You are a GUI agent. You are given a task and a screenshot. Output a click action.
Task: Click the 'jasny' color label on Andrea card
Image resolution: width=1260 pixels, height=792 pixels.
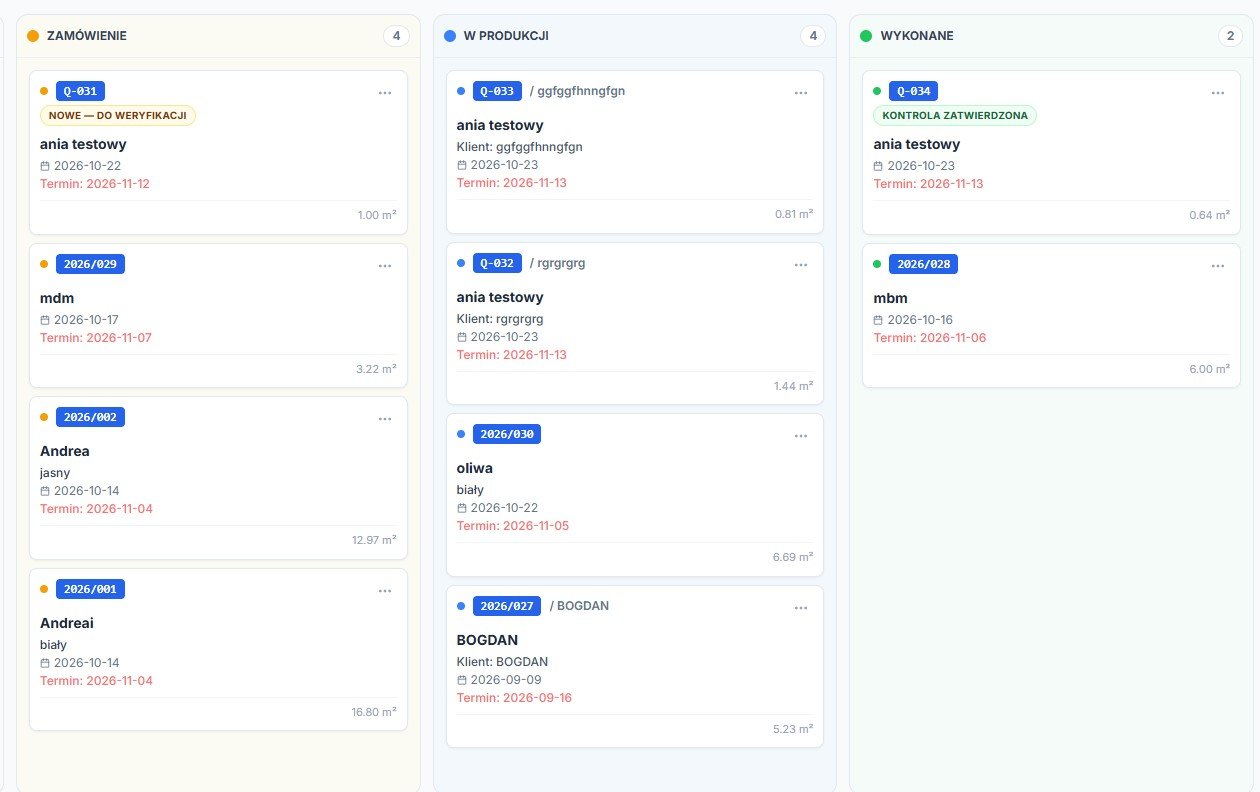pyautogui.click(x=55, y=473)
